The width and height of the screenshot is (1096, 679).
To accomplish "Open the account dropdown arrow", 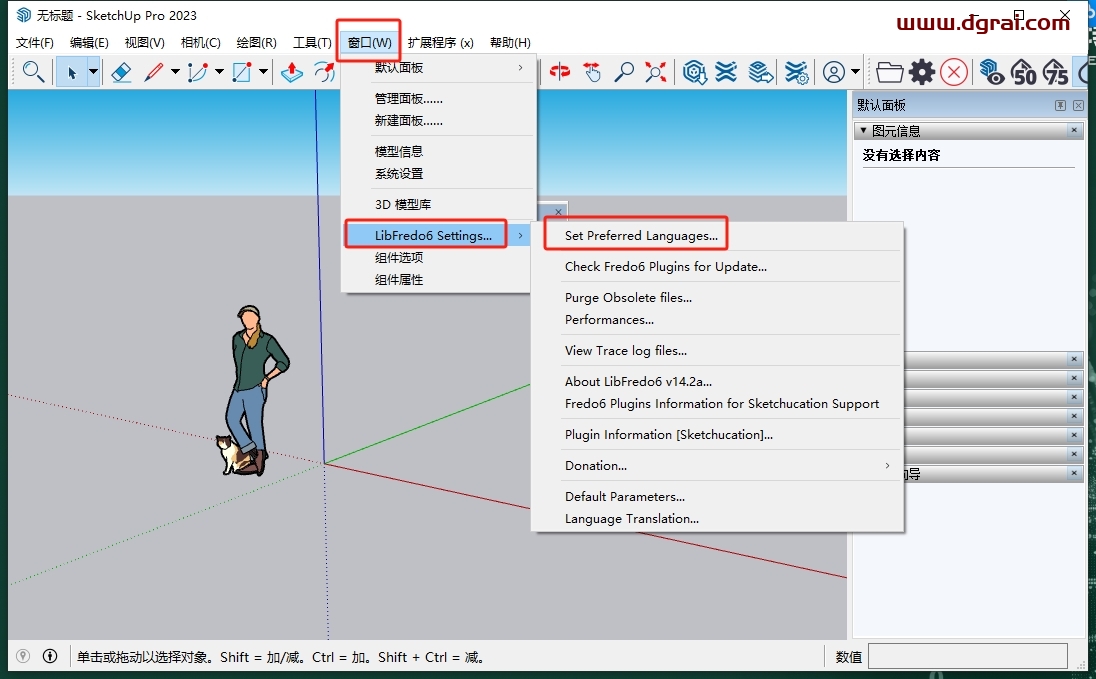I will 855,71.
